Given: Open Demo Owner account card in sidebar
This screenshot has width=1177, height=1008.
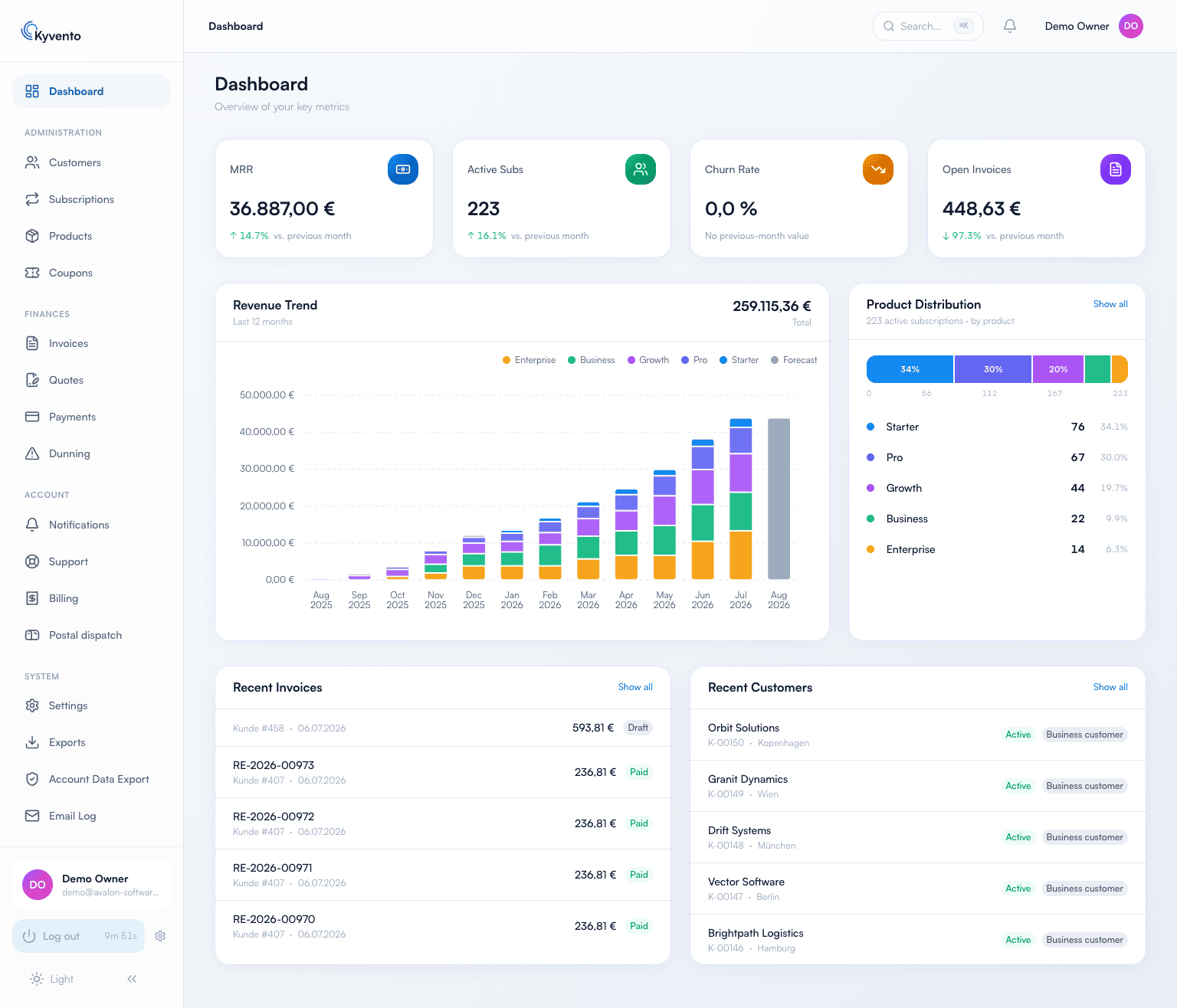Looking at the screenshot, I should [91, 885].
